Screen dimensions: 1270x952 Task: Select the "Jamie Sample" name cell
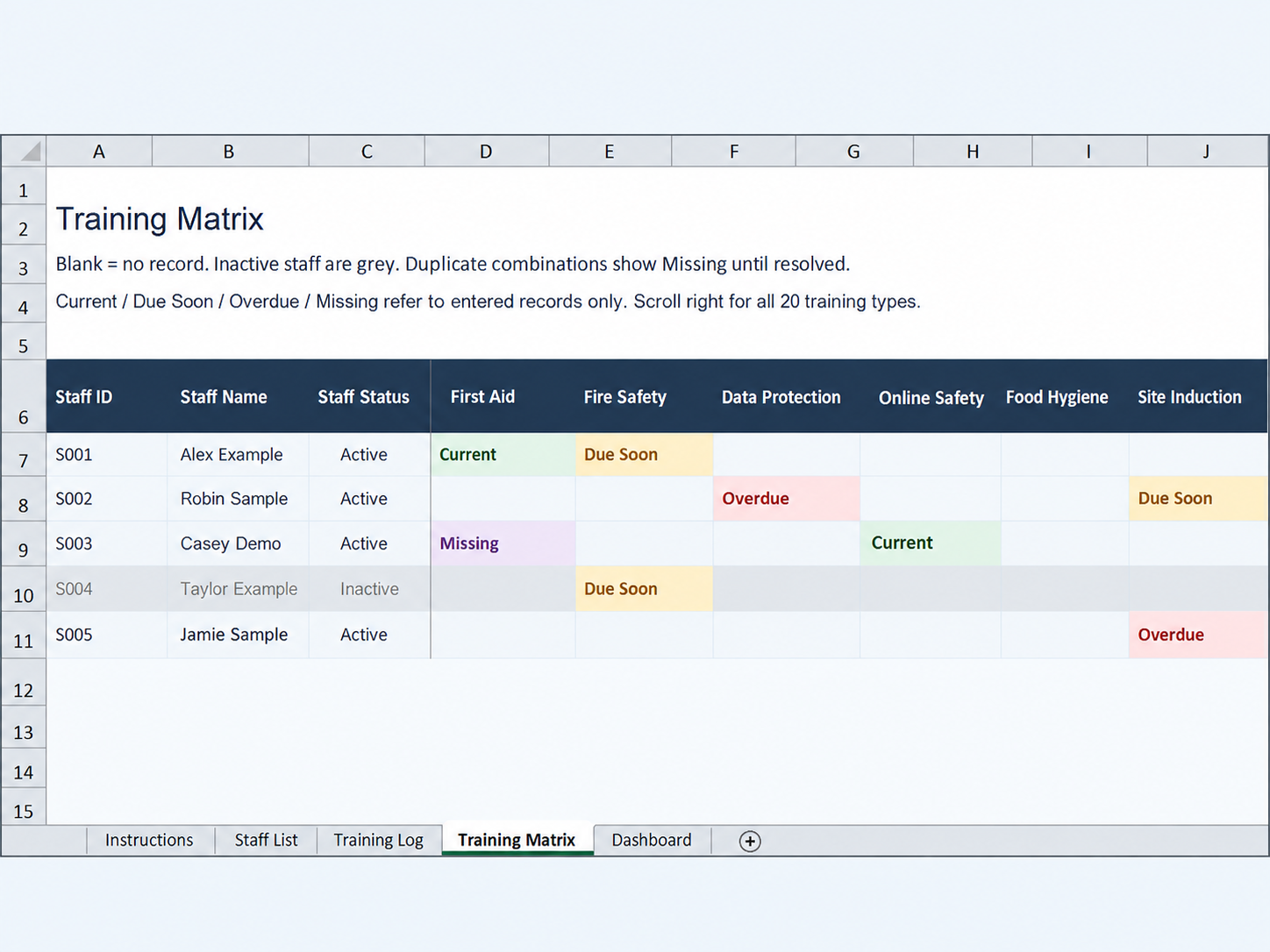[x=239, y=635]
